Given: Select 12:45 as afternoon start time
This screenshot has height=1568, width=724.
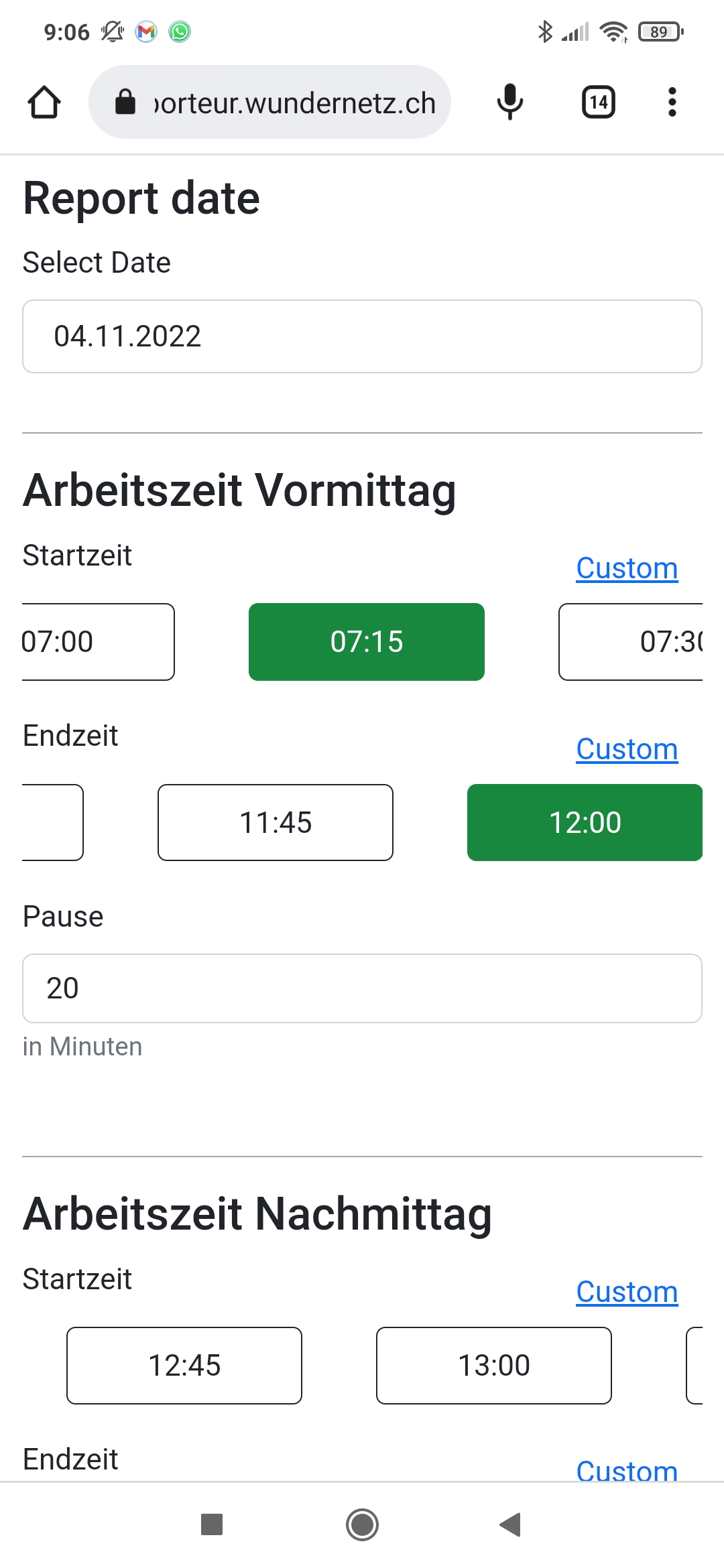Looking at the screenshot, I should coord(184,1366).
